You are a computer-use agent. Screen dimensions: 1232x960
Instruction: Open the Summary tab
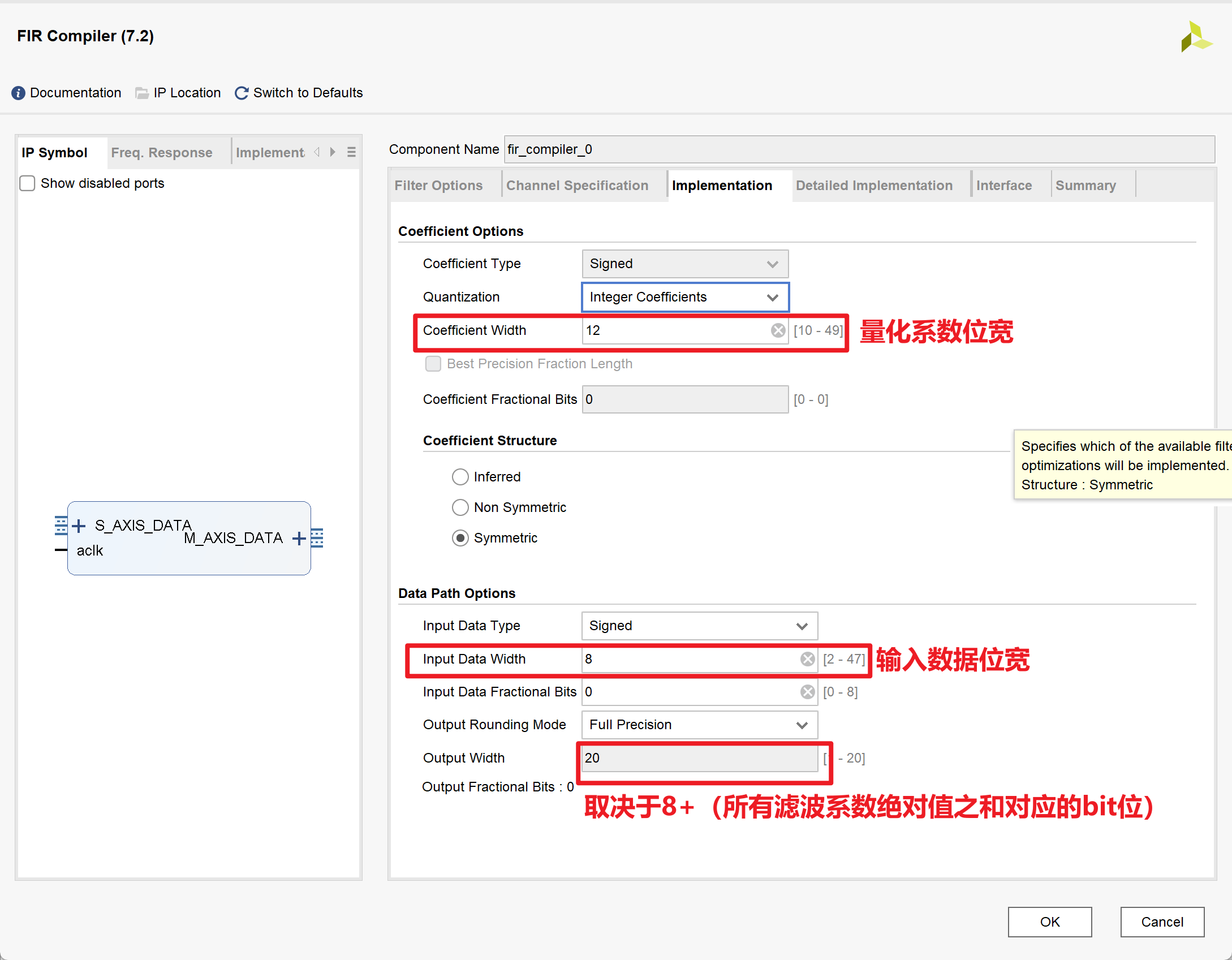coord(1085,186)
